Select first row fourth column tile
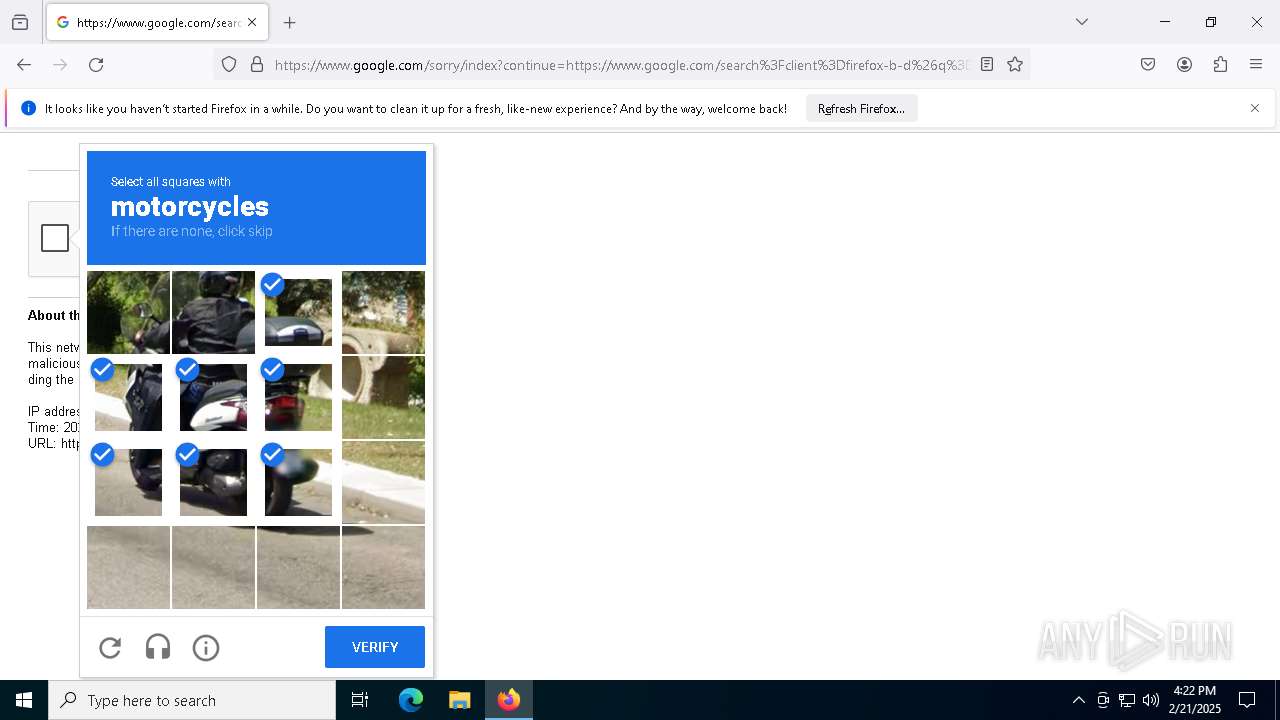This screenshot has width=1280, height=720. point(383,312)
